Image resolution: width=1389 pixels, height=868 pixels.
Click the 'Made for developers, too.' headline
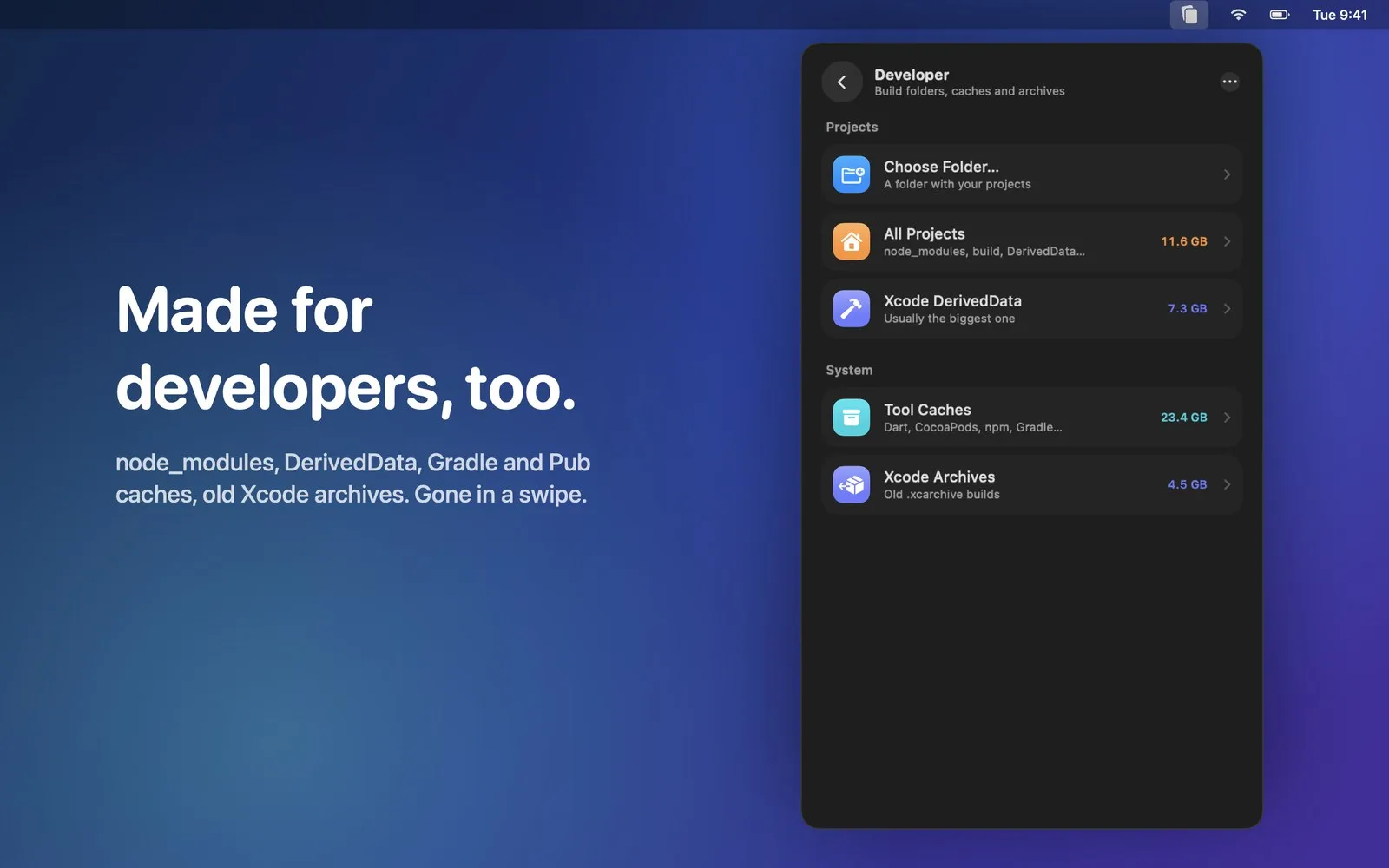346,349
